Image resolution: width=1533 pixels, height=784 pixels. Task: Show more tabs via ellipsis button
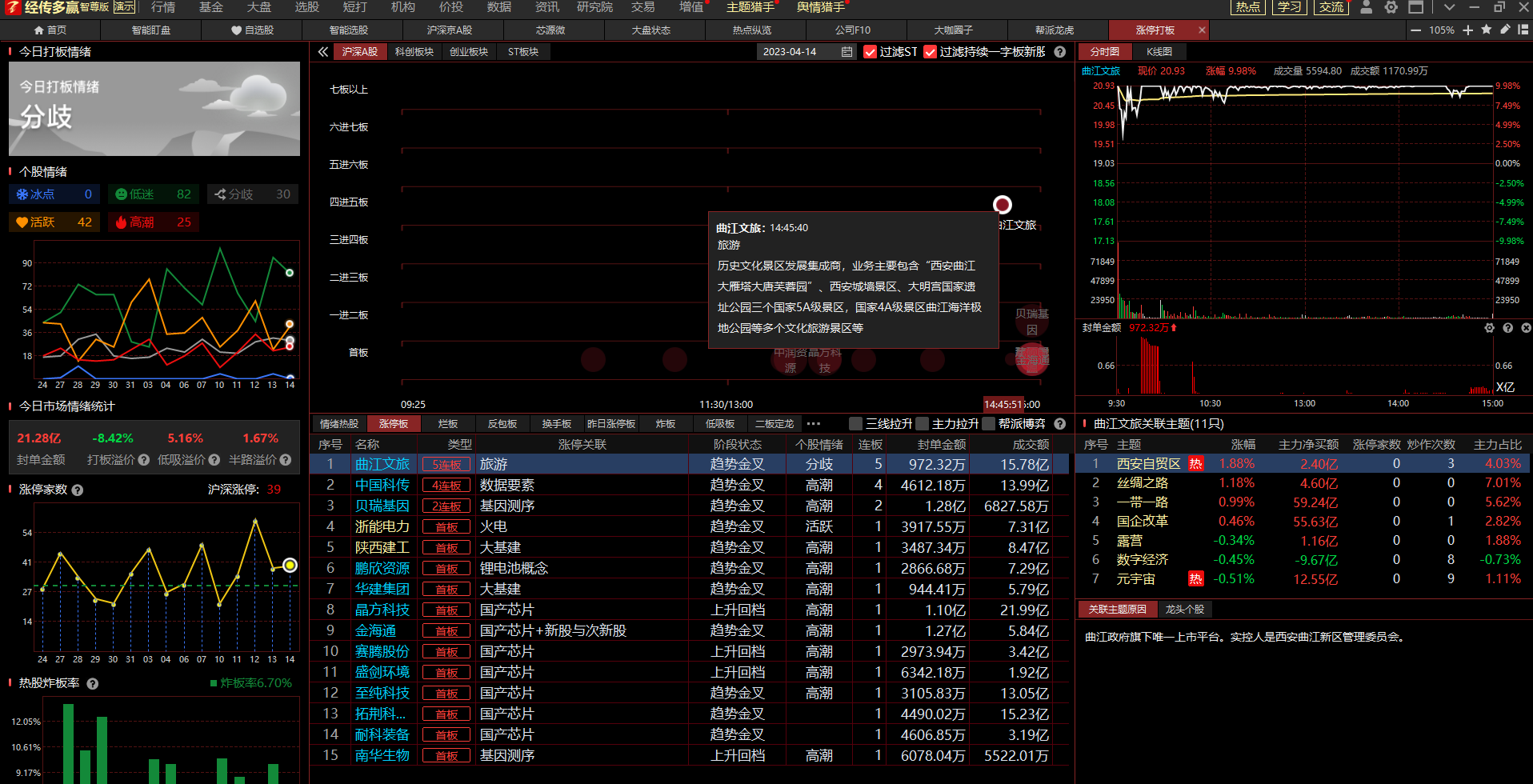click(x=814, y=424)
